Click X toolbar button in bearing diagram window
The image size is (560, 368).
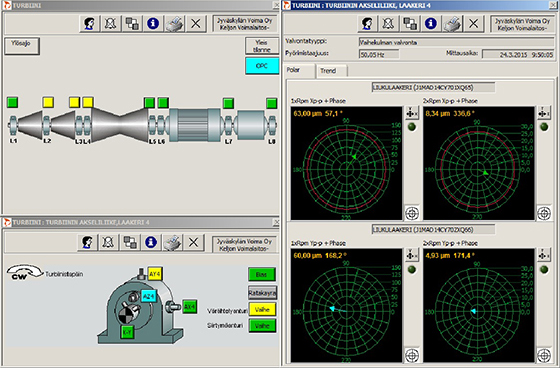click(194, 243)
